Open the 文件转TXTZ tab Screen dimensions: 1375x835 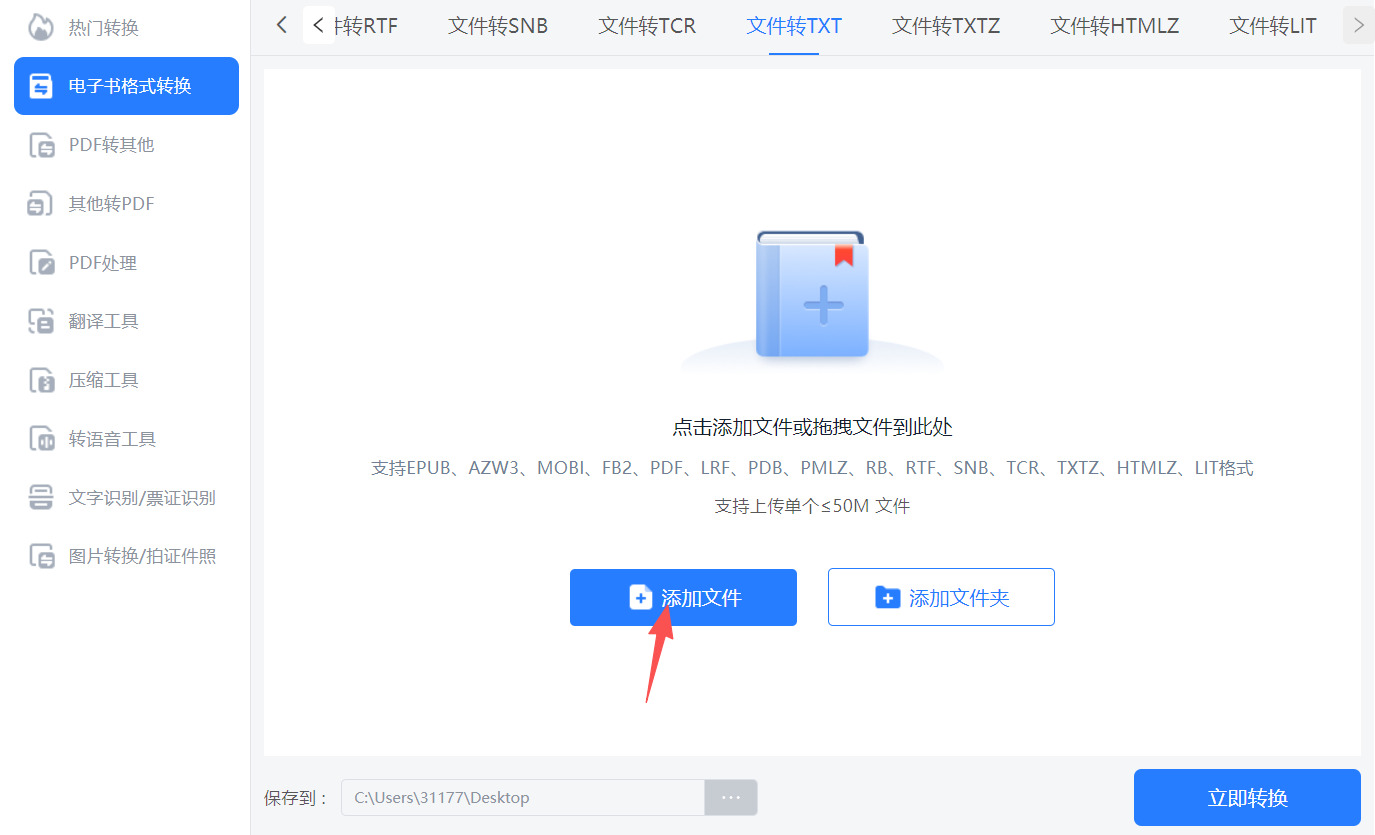pyautogui.click(x=946, y=26)
